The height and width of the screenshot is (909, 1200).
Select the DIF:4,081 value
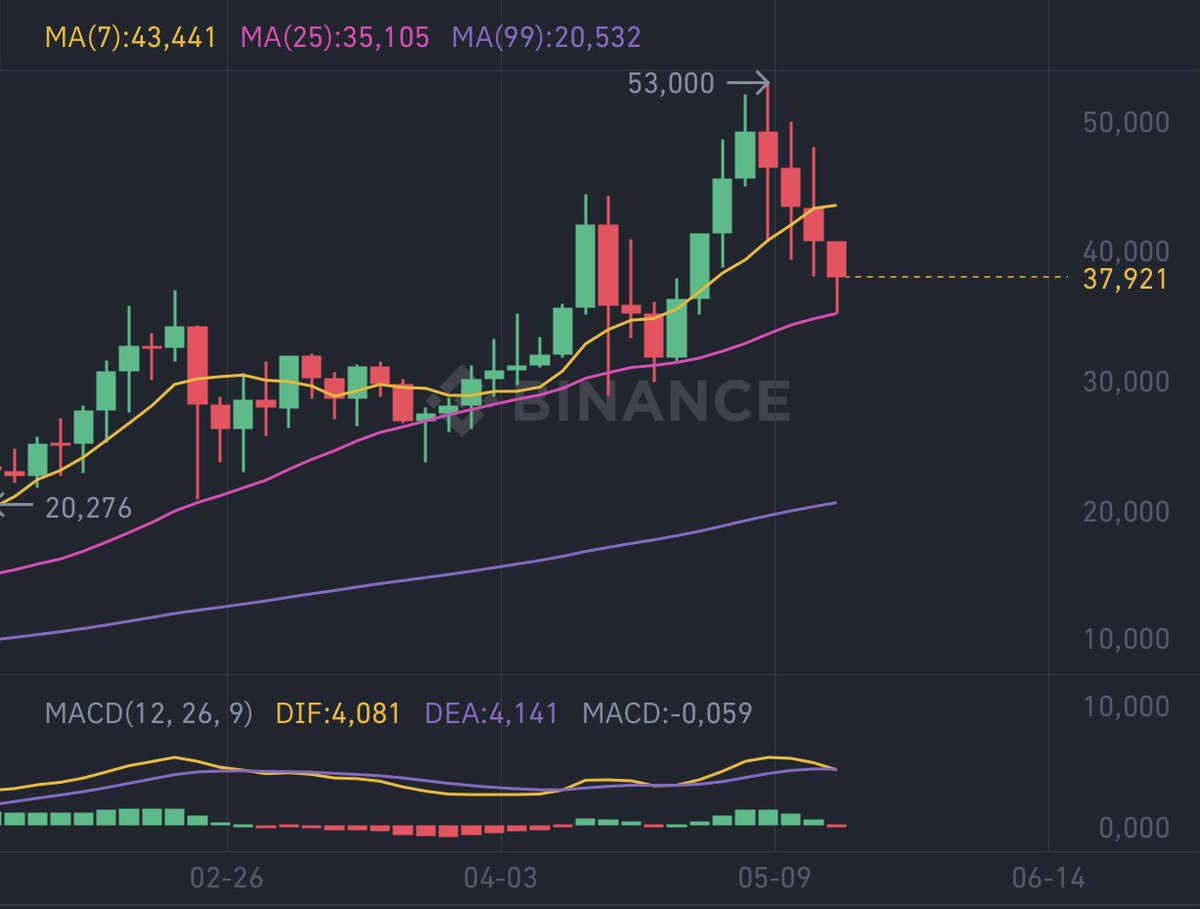pos(338,714)
